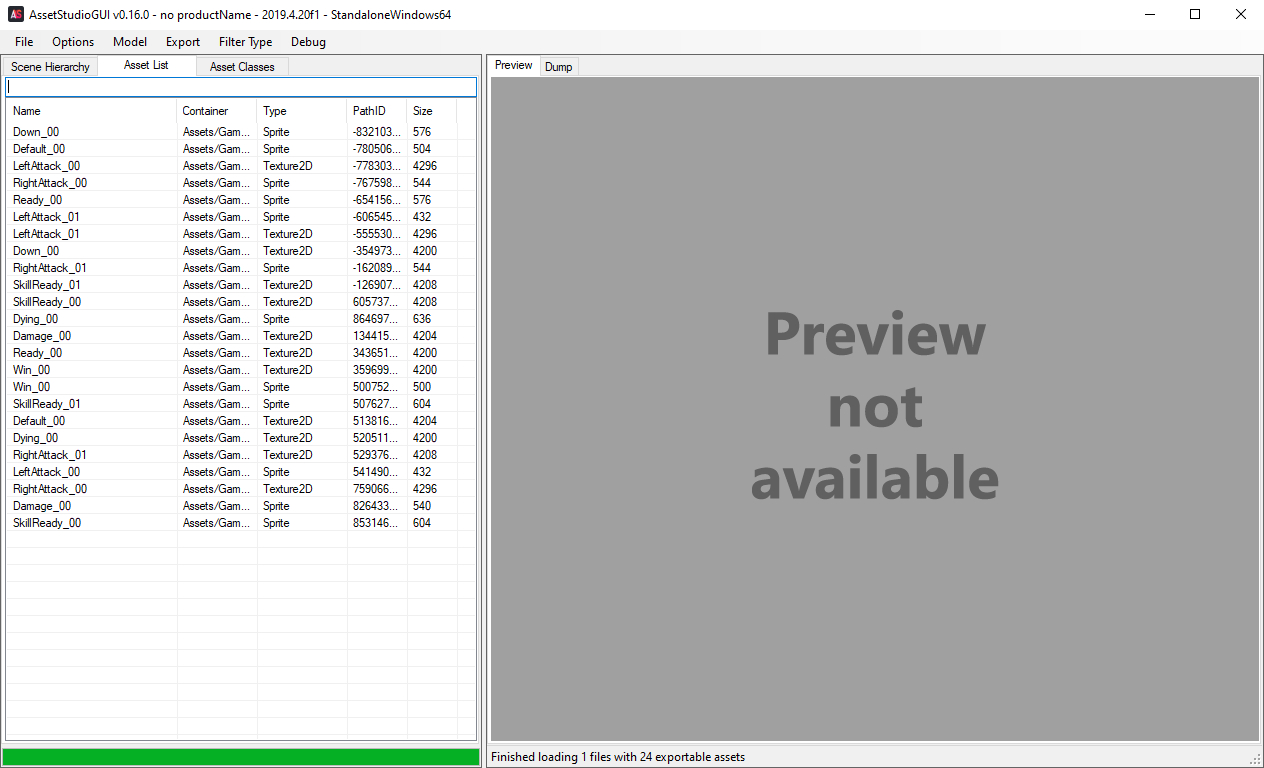1264x768 pixels.
Task: Sort list by the Type column header
Action: (300, 111)
